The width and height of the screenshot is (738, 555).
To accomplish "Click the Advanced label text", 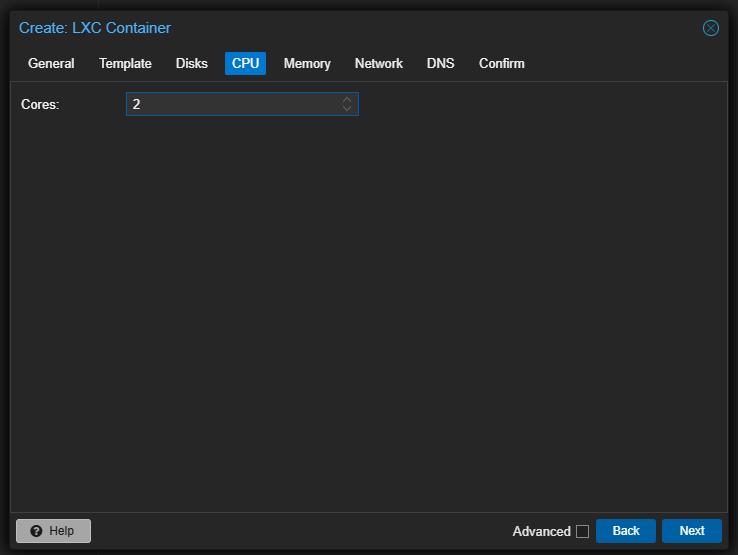I will tap(541, 531).
